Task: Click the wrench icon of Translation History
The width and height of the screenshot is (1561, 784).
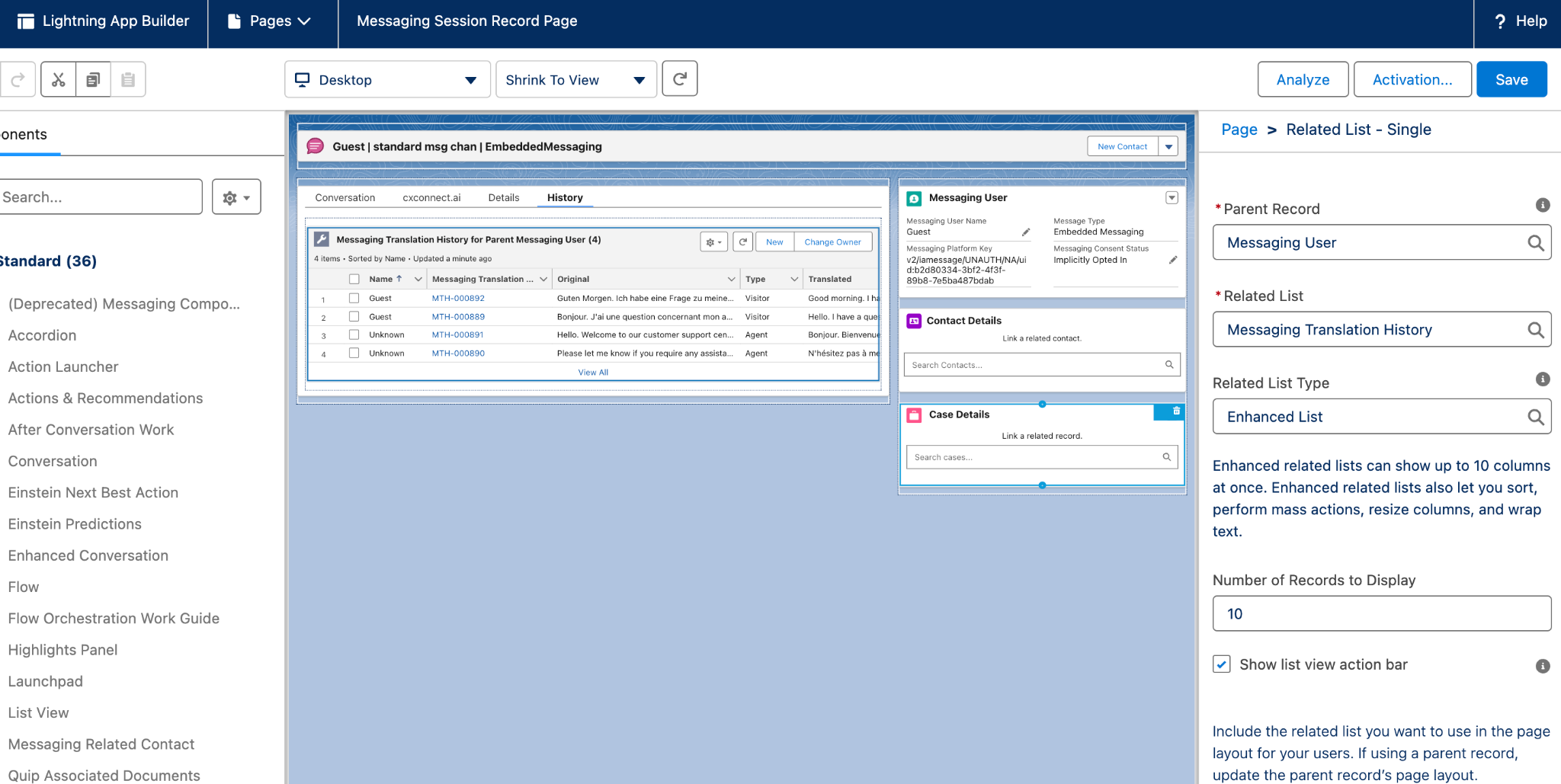Action: point(322,239)
